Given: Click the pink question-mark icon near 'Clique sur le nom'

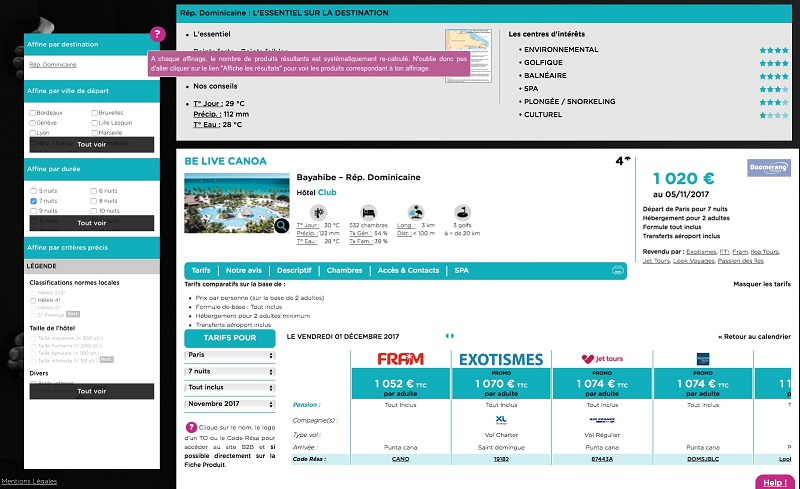Looking at the screenshot, I should point(191,427).
